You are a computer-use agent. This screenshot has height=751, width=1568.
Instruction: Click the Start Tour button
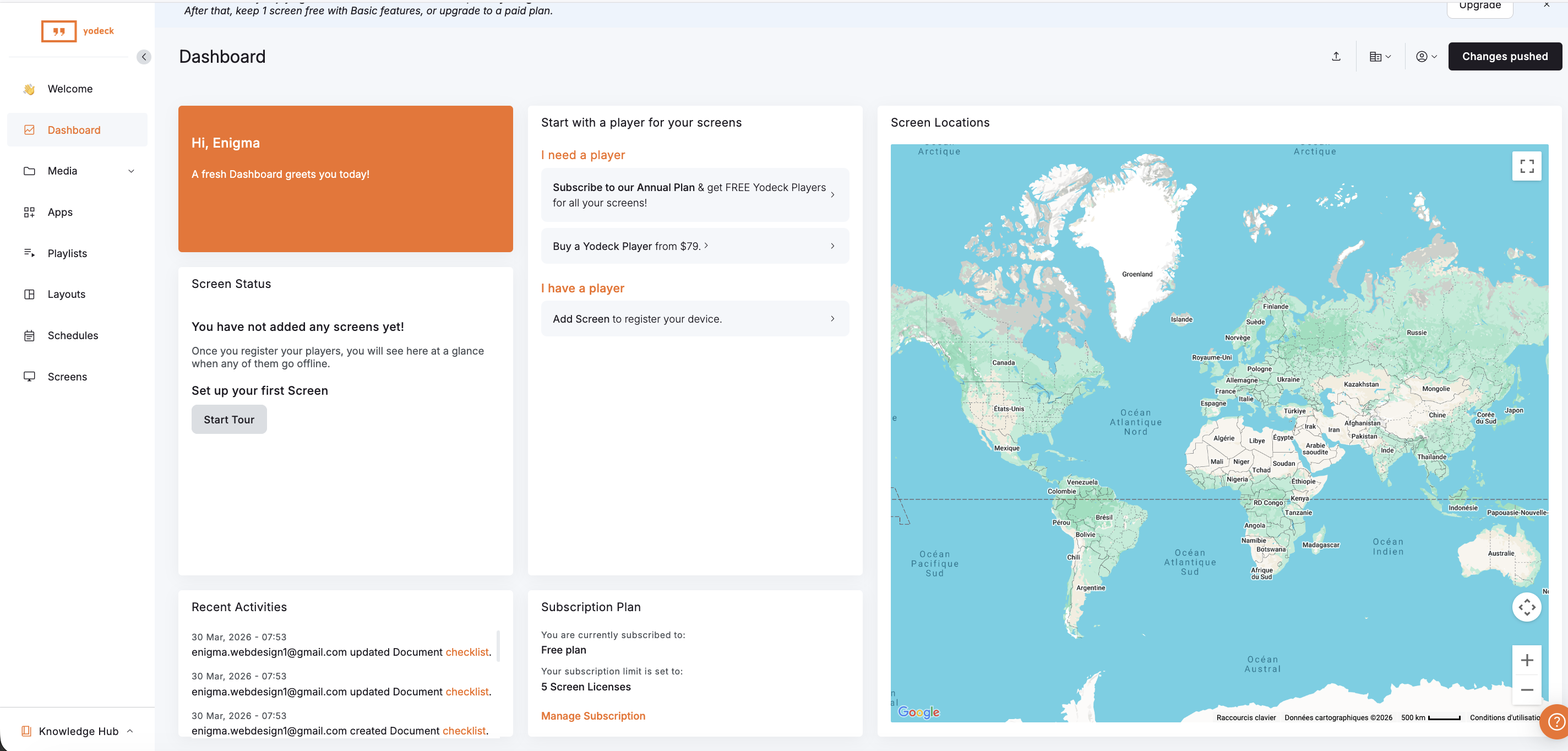tap(229, 420)
